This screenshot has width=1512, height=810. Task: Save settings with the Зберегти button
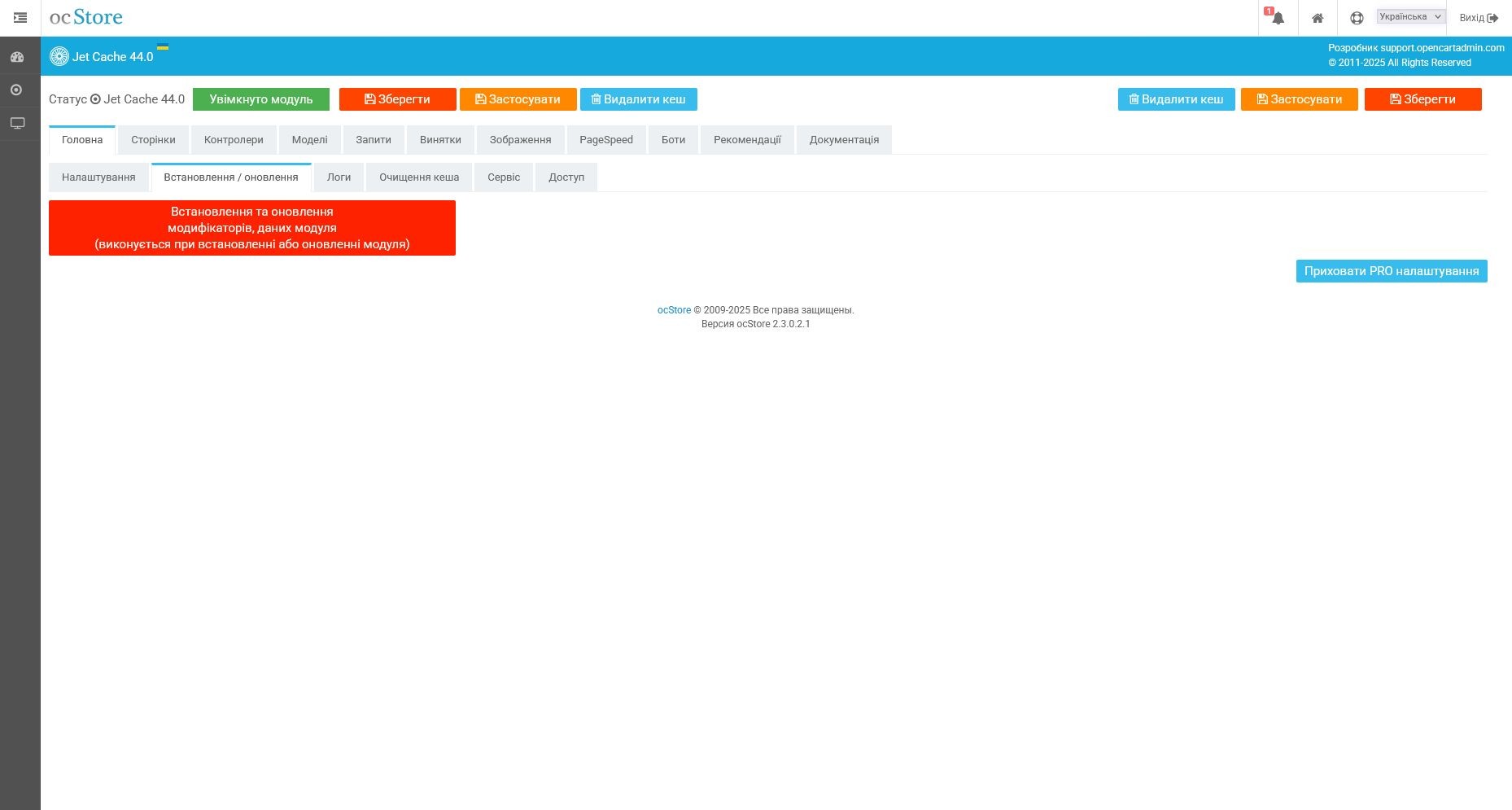pos(397,99)
